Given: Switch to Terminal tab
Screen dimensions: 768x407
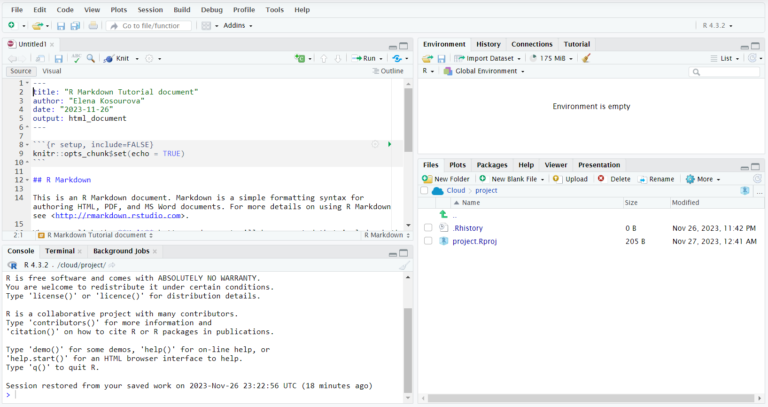Looking at the screenshot, I should pos(60,251).
